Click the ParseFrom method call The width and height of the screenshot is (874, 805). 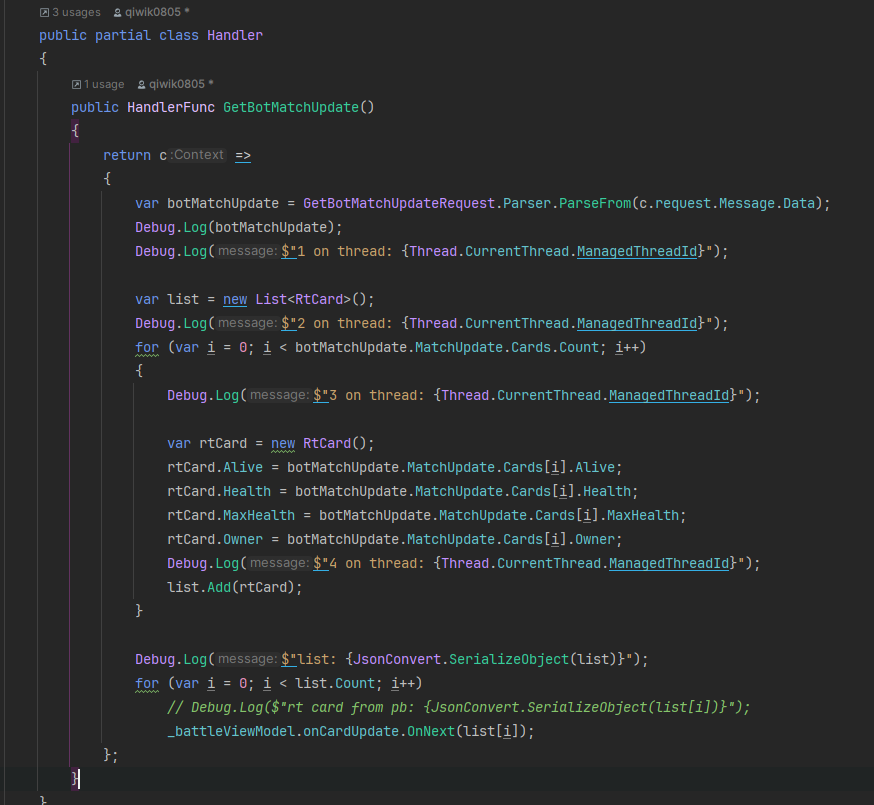pyautogui.click(x=595, y=203)
